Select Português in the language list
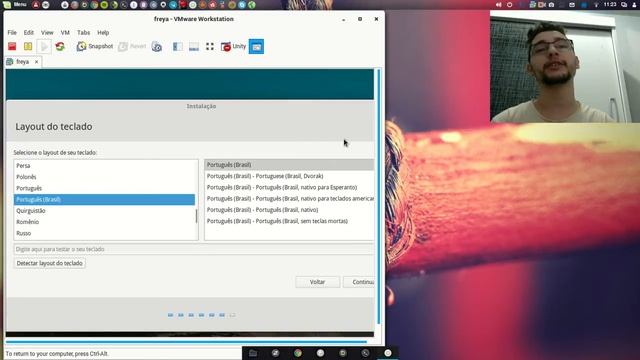640x360 pixels. 104,188
